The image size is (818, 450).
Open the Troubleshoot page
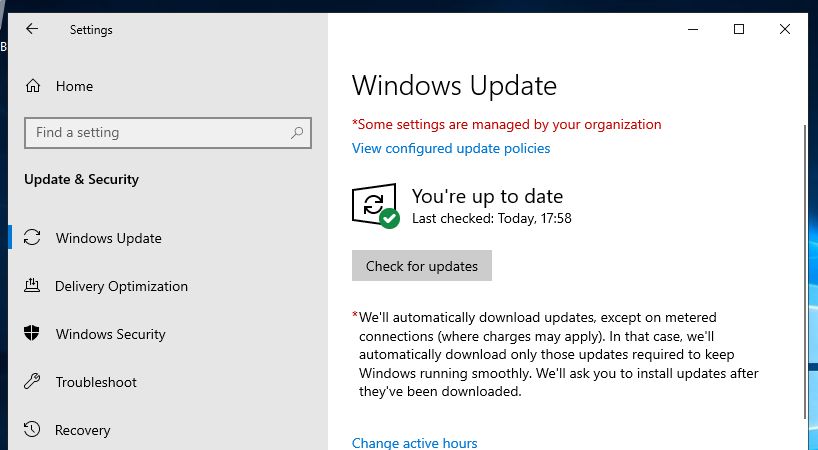(x=96, y=382)
